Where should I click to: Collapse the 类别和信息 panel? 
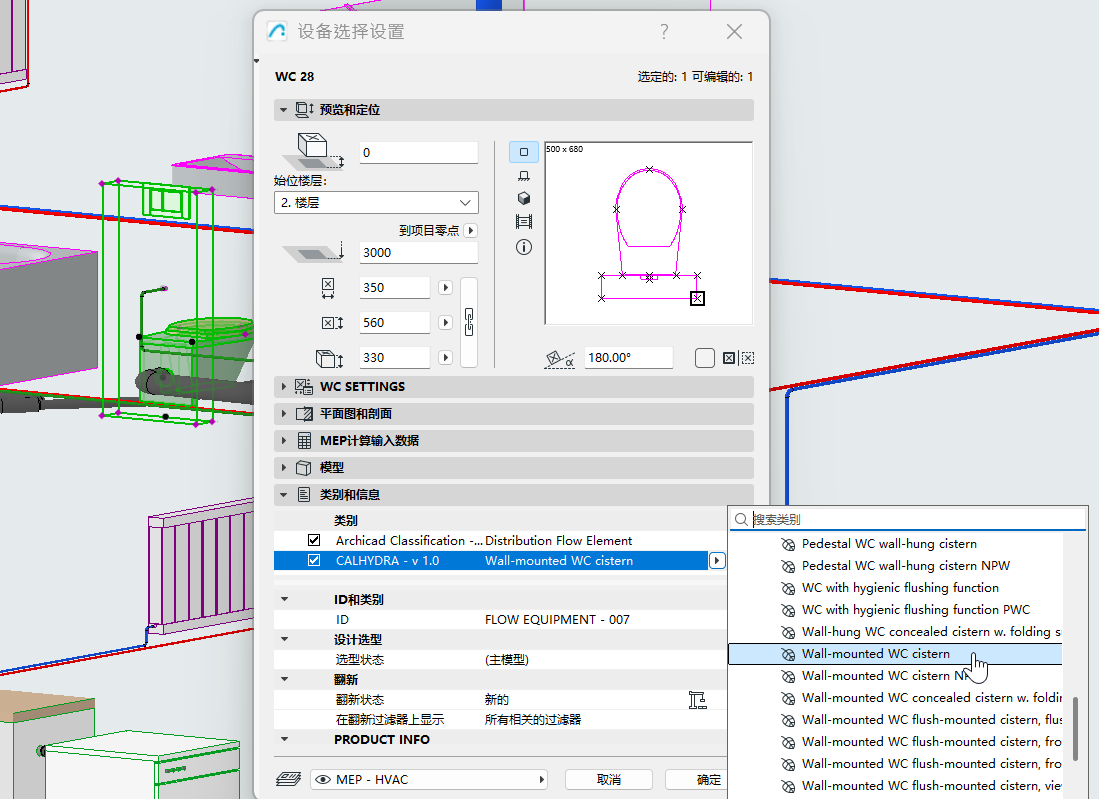[283, 495]
